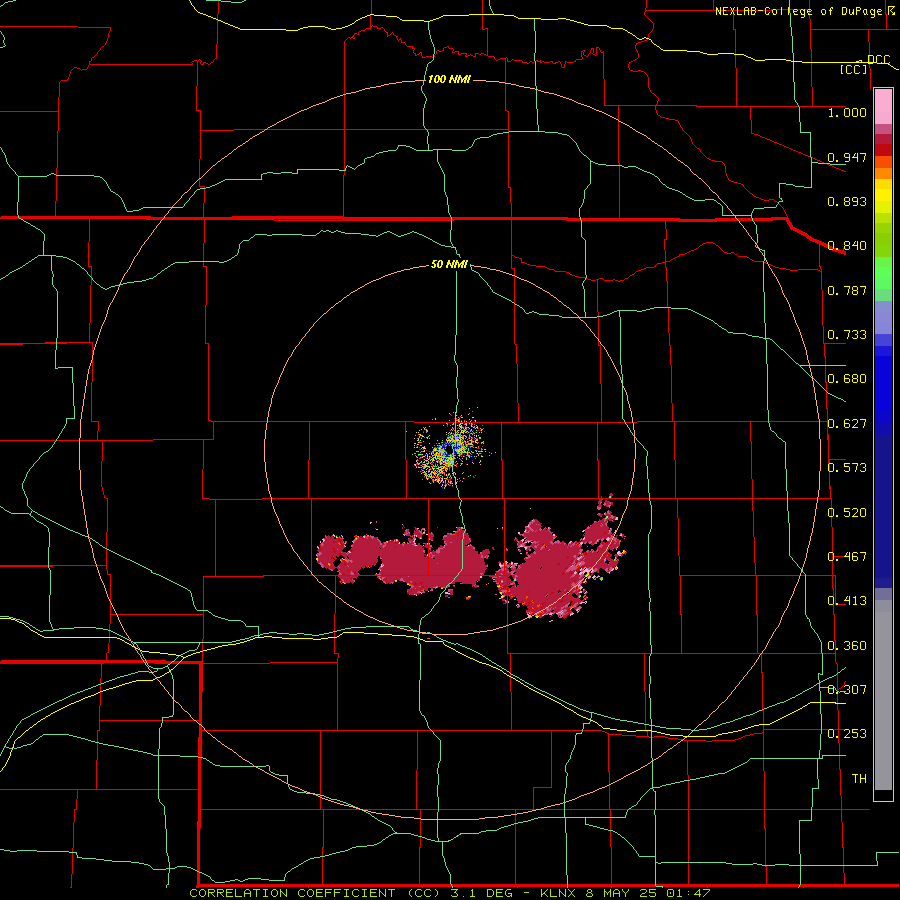Viewport: 900px width, 900px height.
Task: Click the 1.000 legend value
Action: pos(847,112)
